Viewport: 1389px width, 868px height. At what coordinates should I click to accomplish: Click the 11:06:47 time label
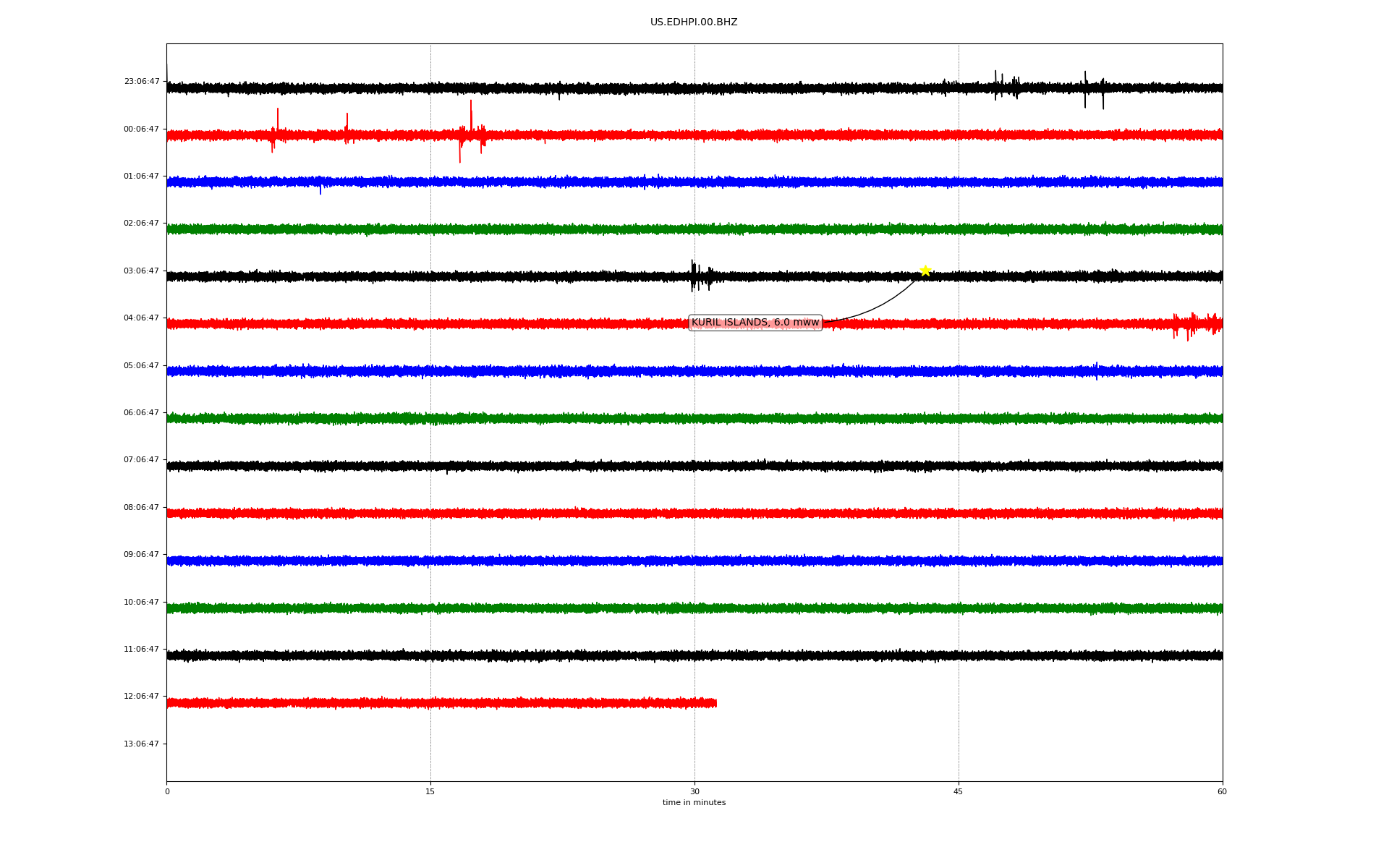pyautogui.click(x=142, y=650)
